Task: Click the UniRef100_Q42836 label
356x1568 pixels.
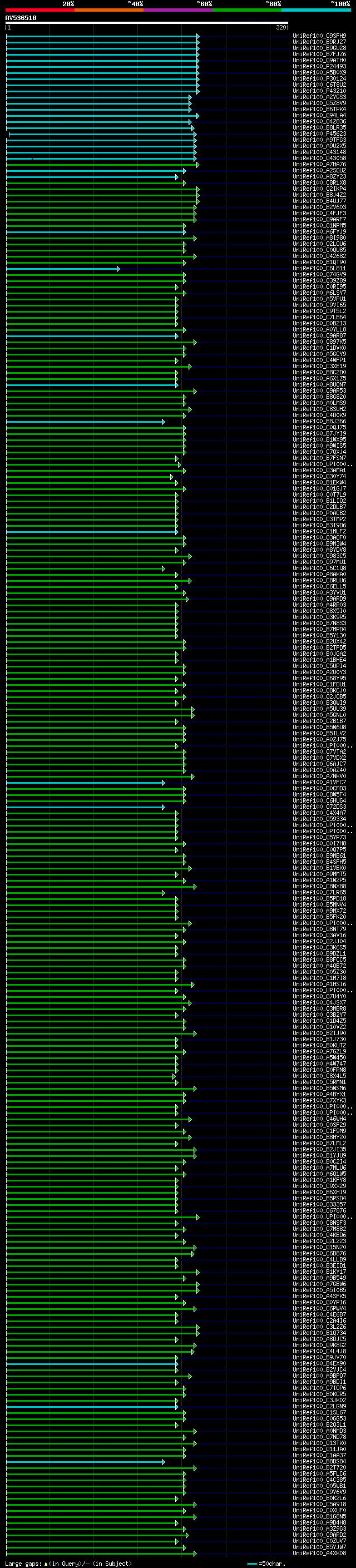Action: click(319, 121)
